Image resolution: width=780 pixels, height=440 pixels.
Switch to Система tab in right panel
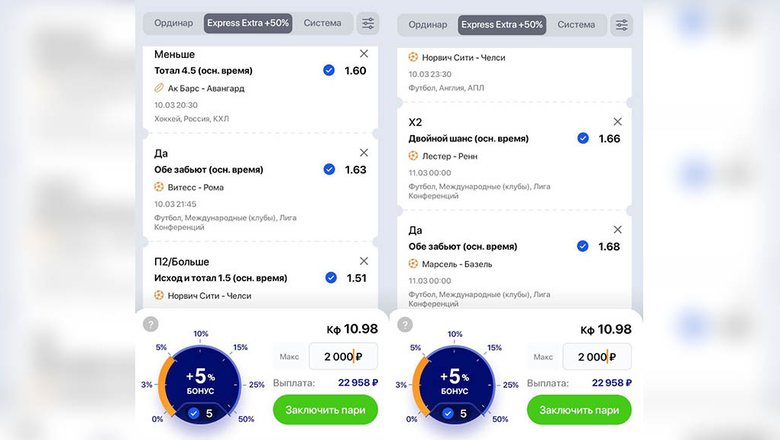pos(576,24)
